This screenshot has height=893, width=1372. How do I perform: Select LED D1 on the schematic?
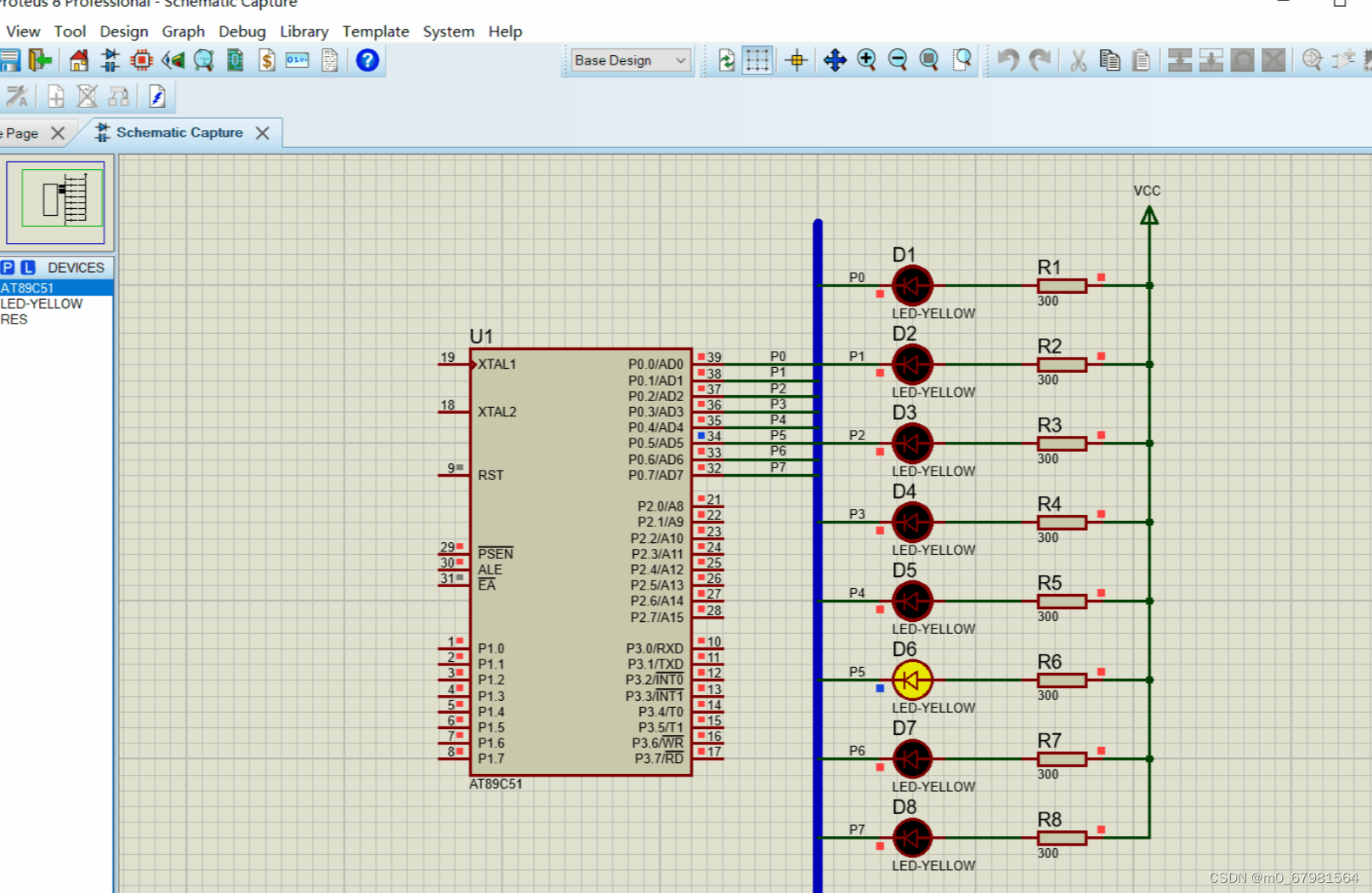click(912, 285)
